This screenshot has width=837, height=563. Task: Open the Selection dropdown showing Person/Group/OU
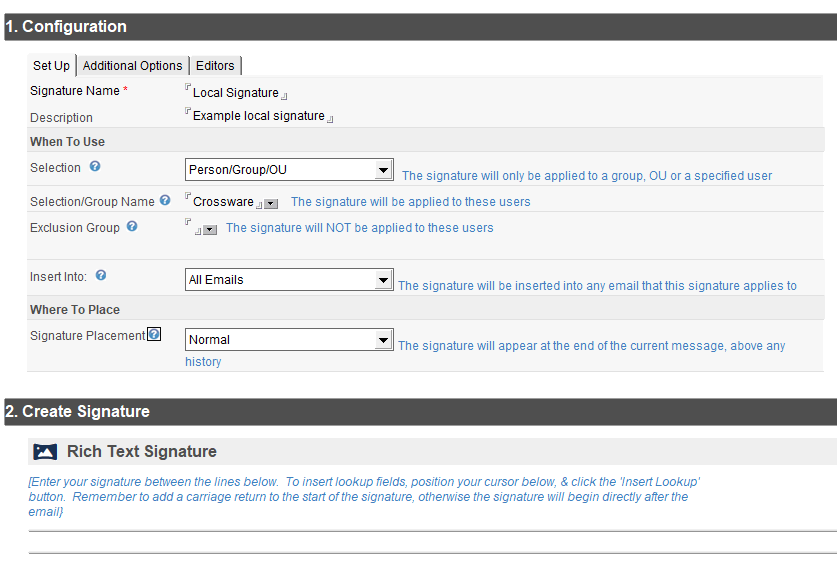pos(289,170)
